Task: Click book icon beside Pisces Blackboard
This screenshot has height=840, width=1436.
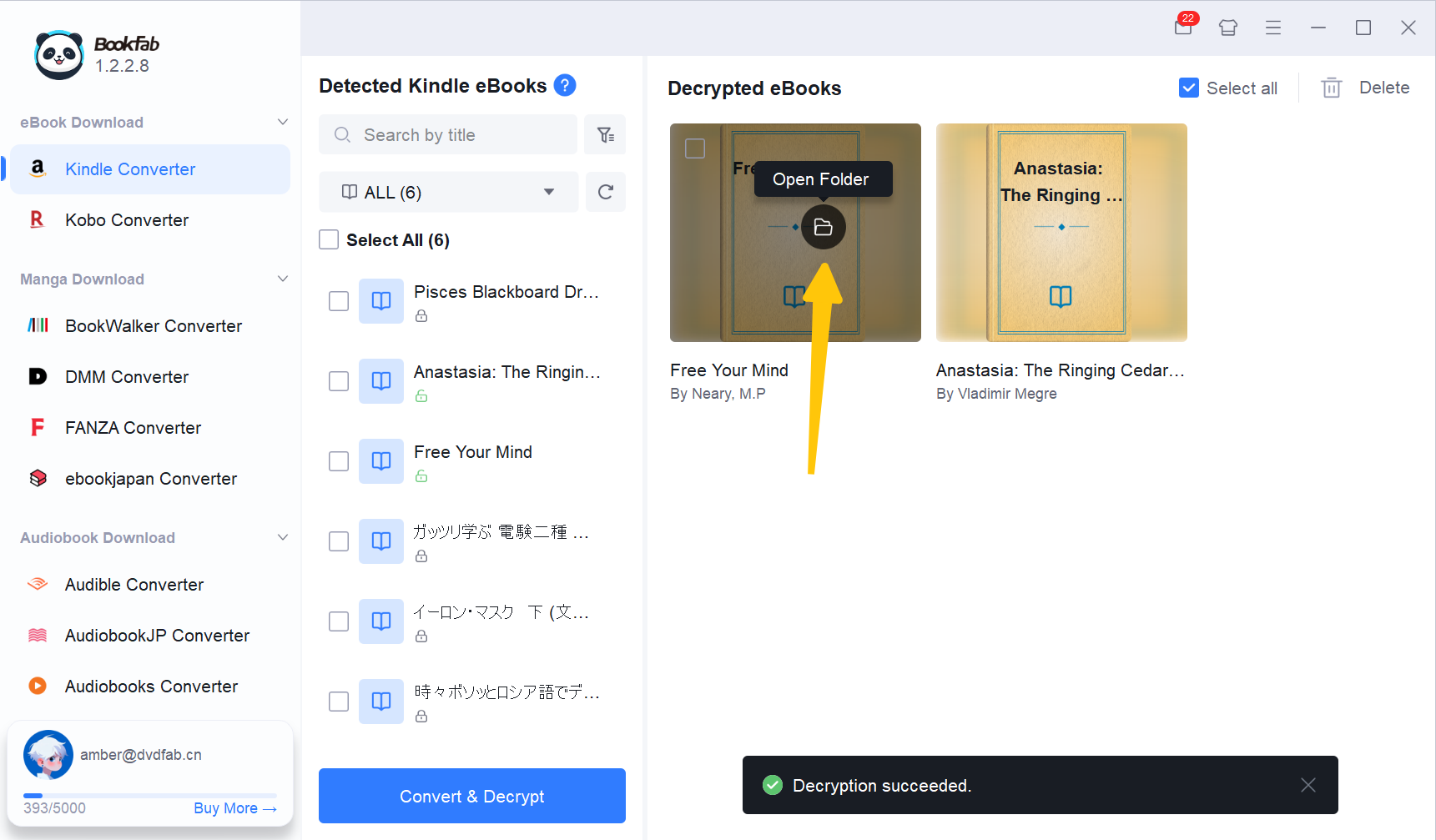Action: pos(381,300)
